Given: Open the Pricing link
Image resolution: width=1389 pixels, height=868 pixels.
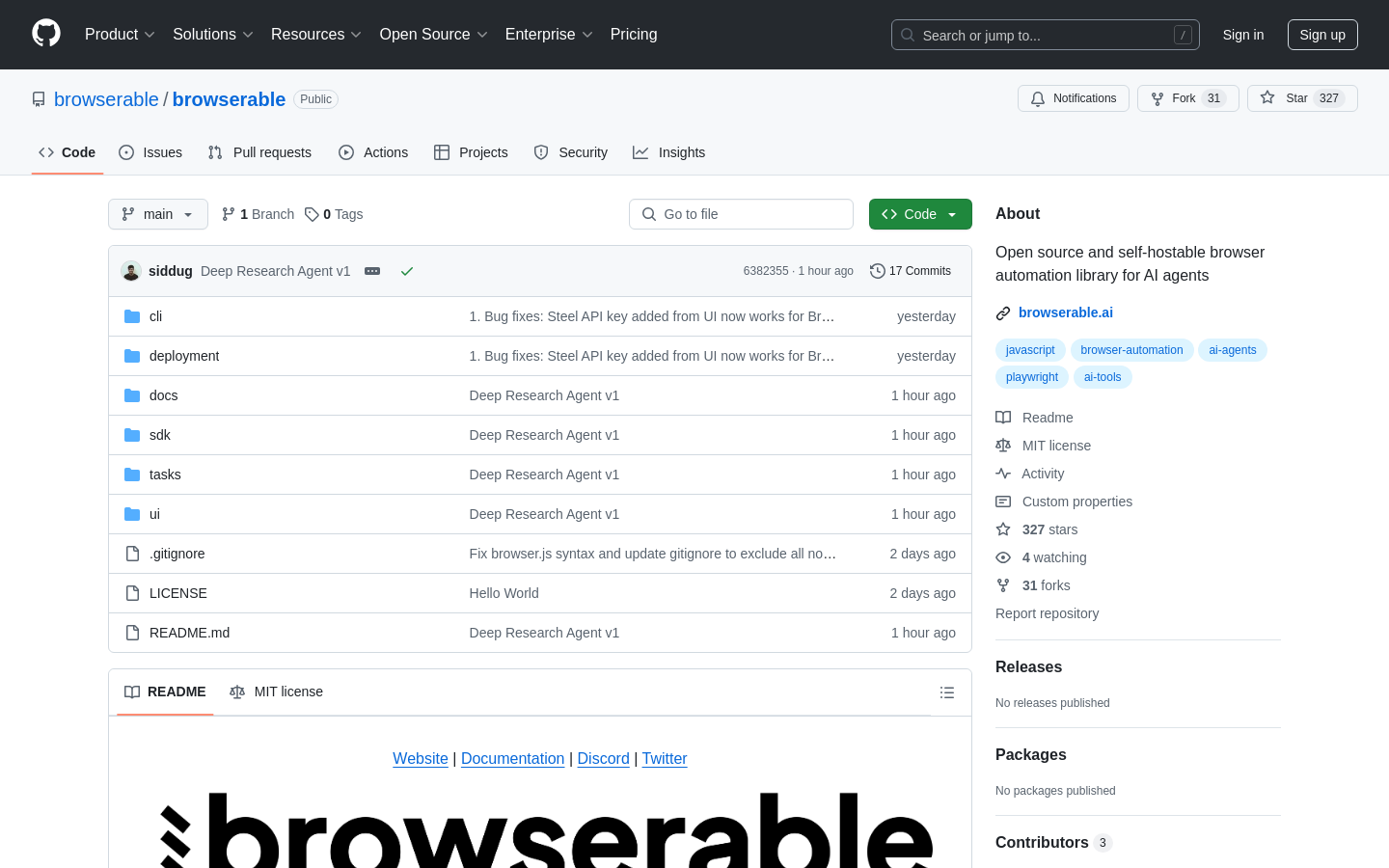Looking at the screenshot, I should coord(634,34).
